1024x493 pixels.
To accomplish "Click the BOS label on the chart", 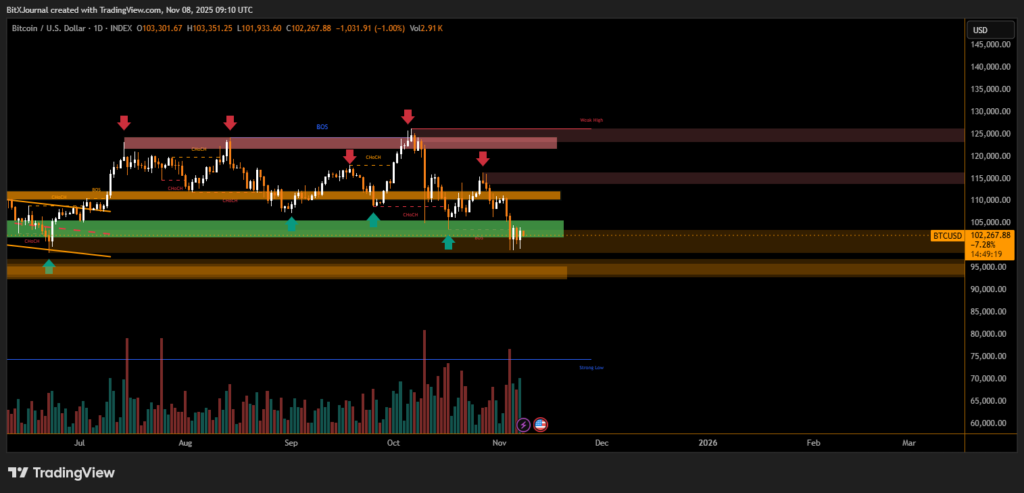I will pos(322,127).
